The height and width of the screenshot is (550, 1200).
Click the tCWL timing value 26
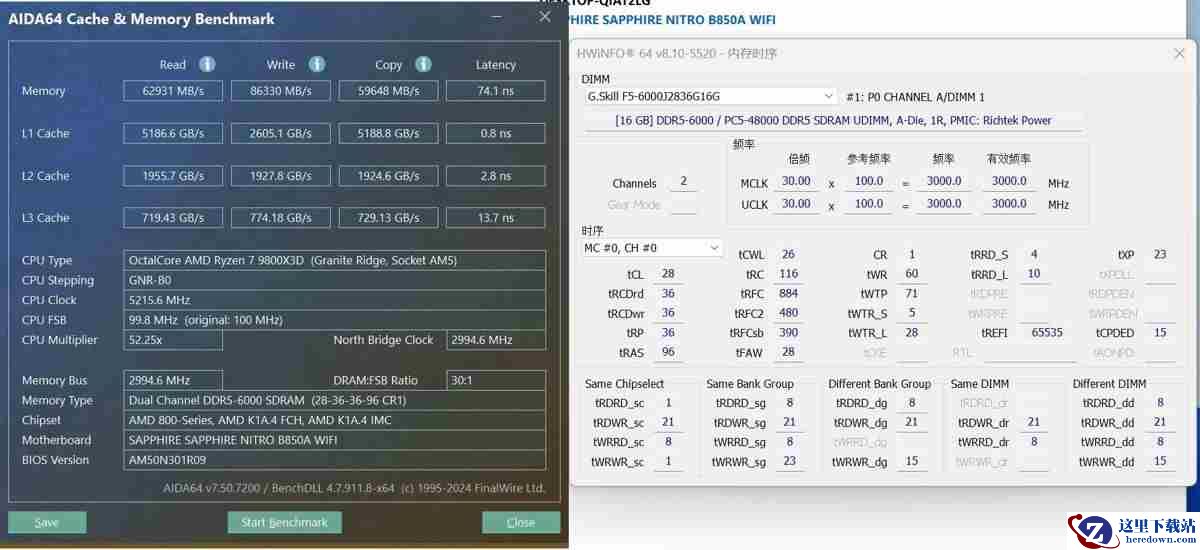point(788,255)
